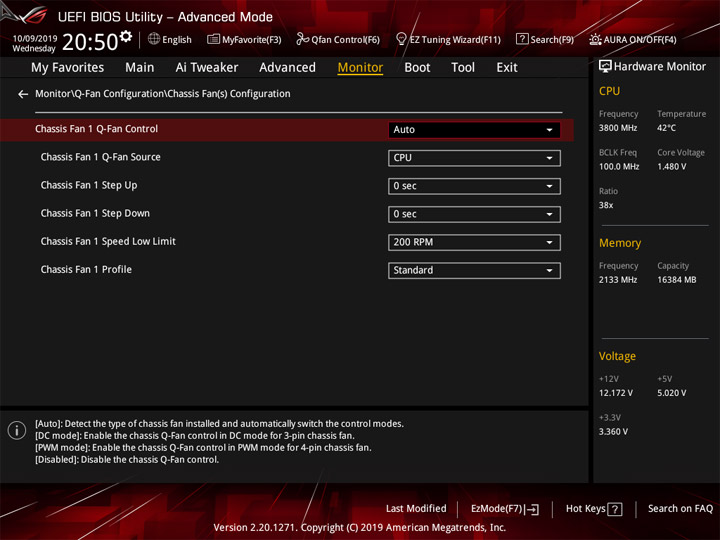Click the Hot Keys question mark icon

pos(615,509)
